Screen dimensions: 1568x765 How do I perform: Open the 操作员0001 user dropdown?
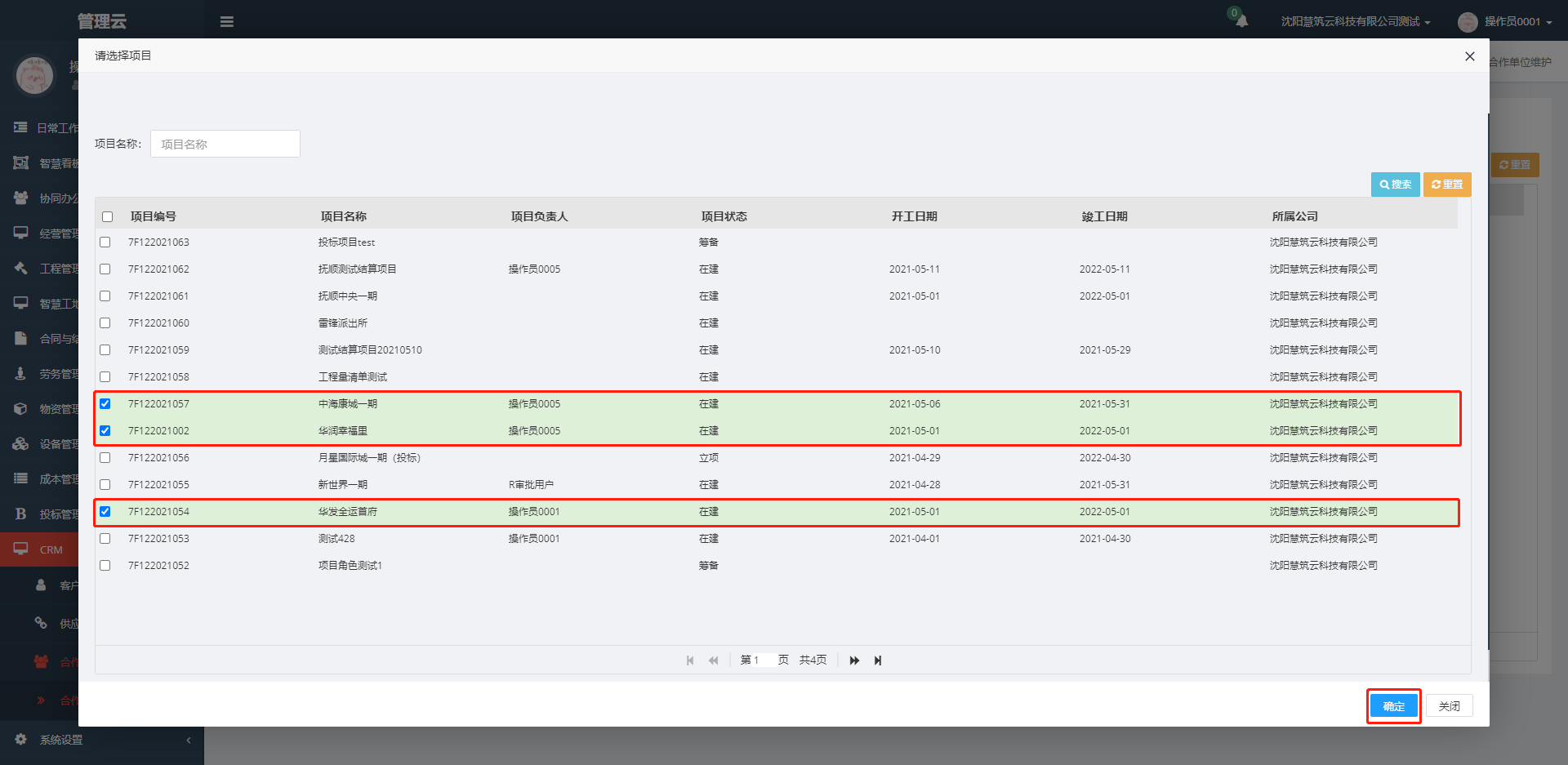tap(1517, 22)
